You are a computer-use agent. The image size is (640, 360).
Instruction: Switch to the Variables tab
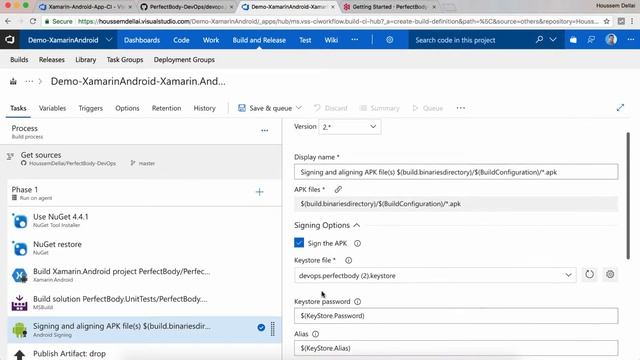tap(52, 108)
